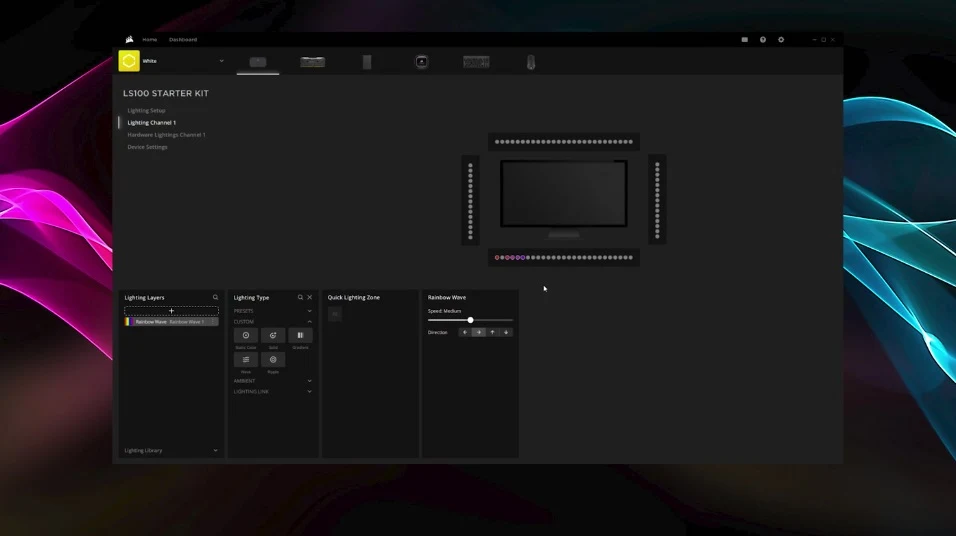Select the CPU cooler device tab
The height and width of the screenshot is (536, 956).
pos(421,62)
